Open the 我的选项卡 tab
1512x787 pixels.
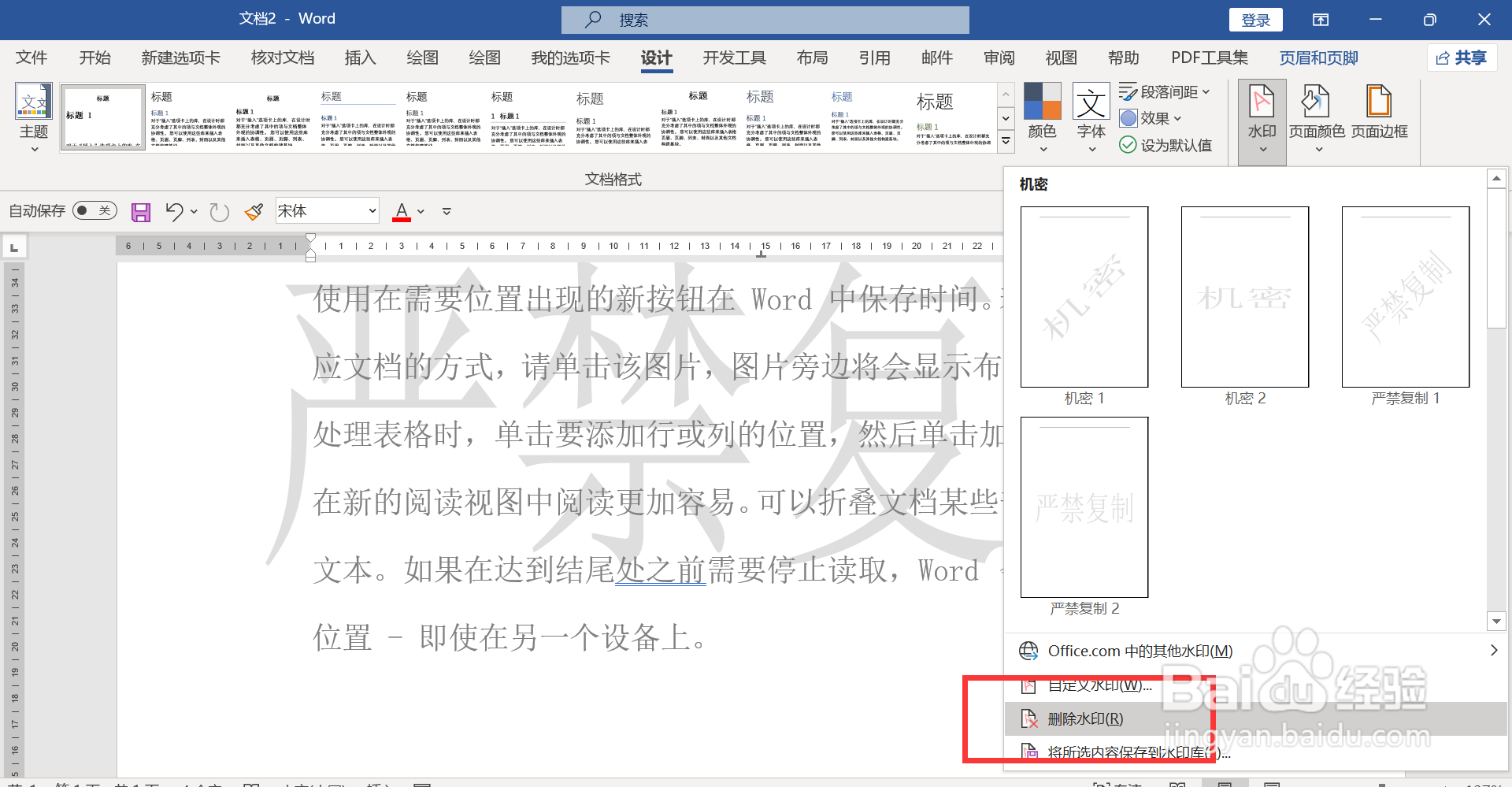tap(570, 58)
